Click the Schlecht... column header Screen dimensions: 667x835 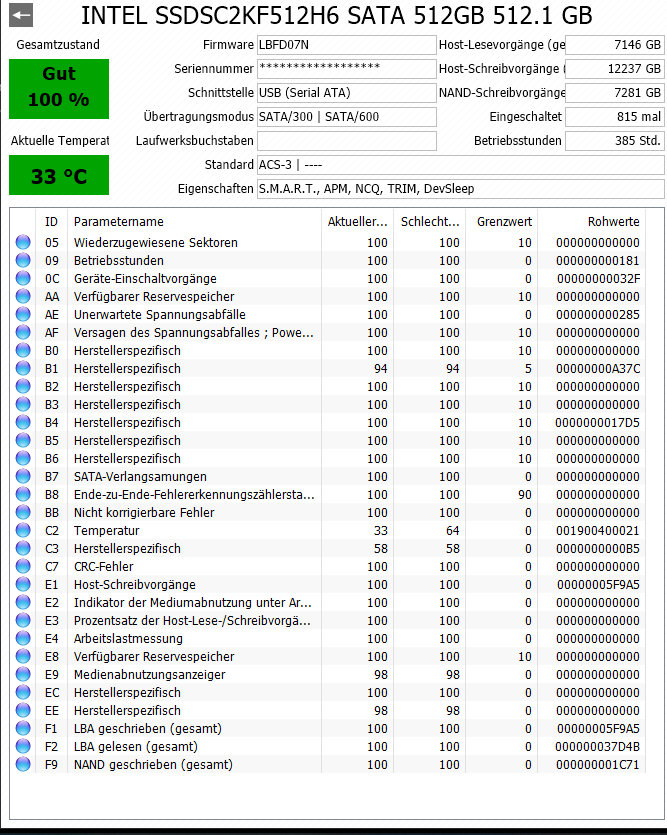[x=430, y=222]
